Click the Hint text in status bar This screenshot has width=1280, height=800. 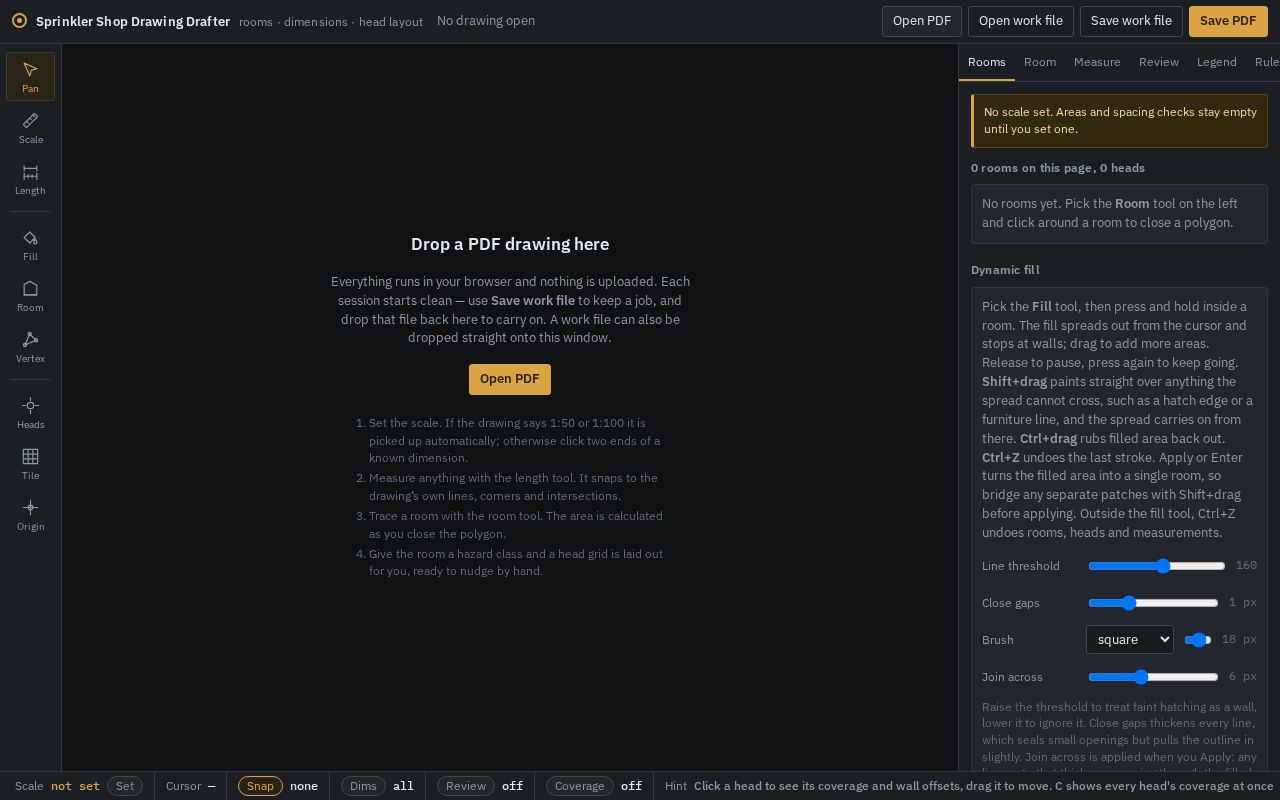click(x=983, y=786)
